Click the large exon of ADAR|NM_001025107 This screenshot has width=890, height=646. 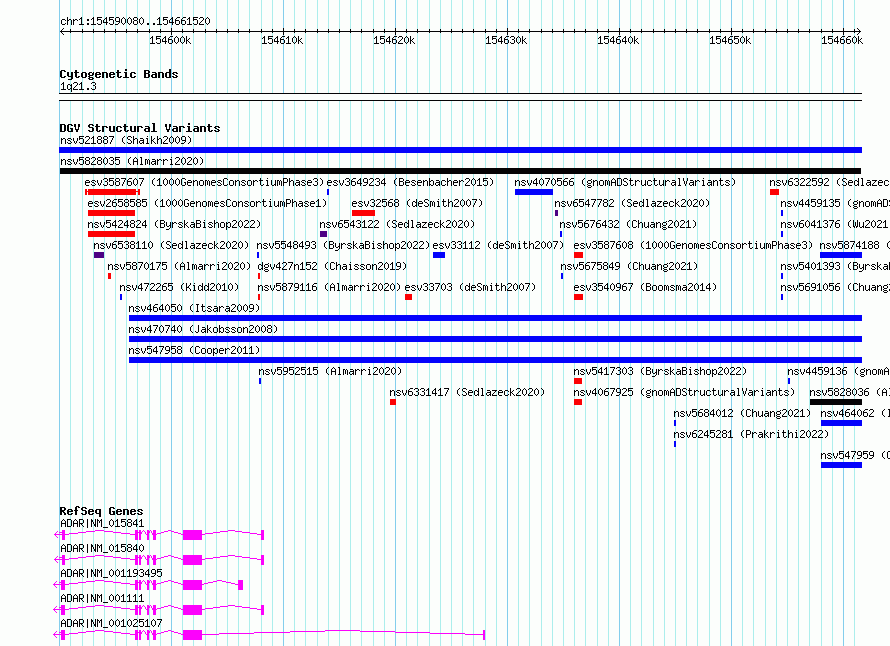pos(192,635)
